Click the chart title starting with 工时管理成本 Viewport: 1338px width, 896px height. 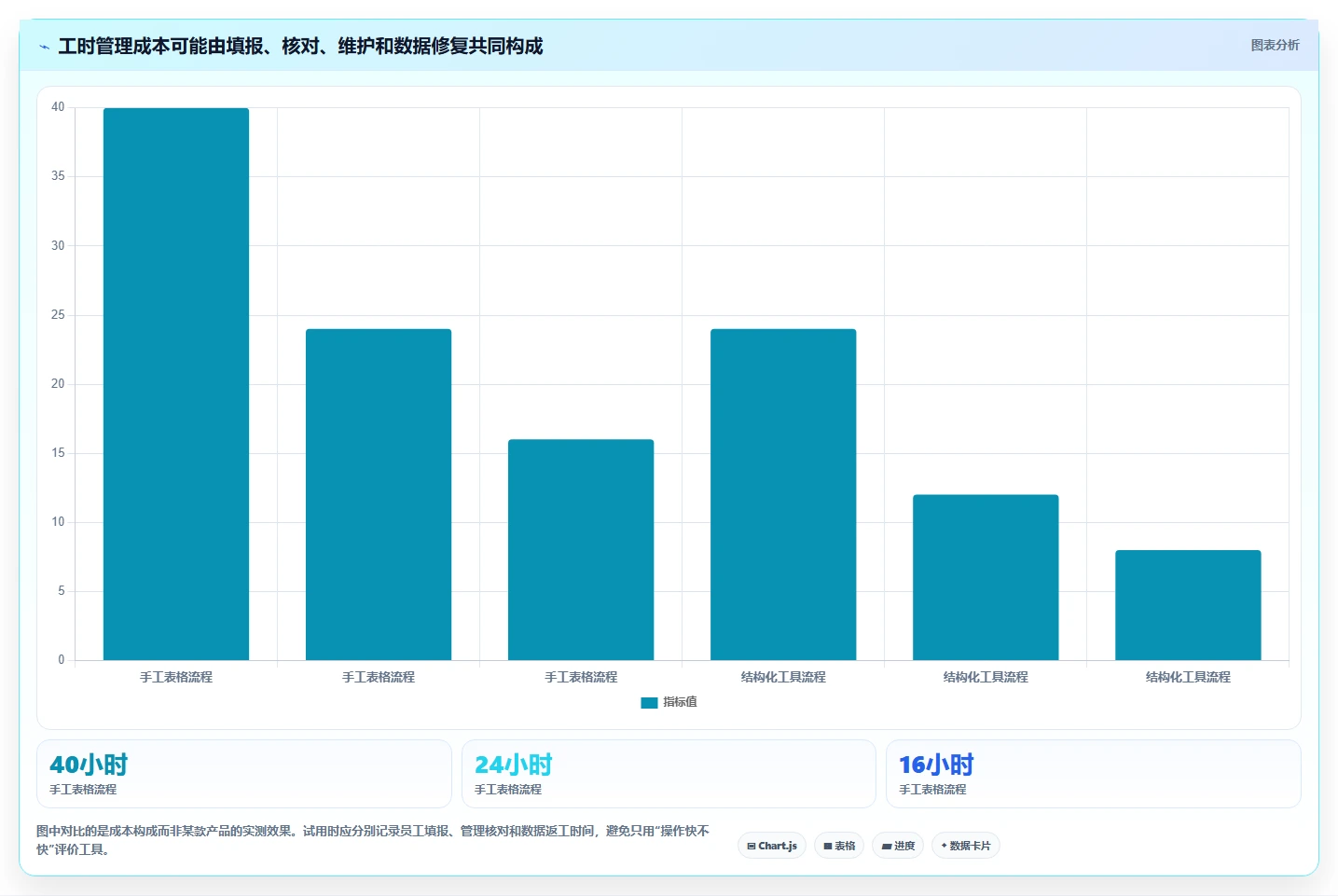[x=300, y=46]
